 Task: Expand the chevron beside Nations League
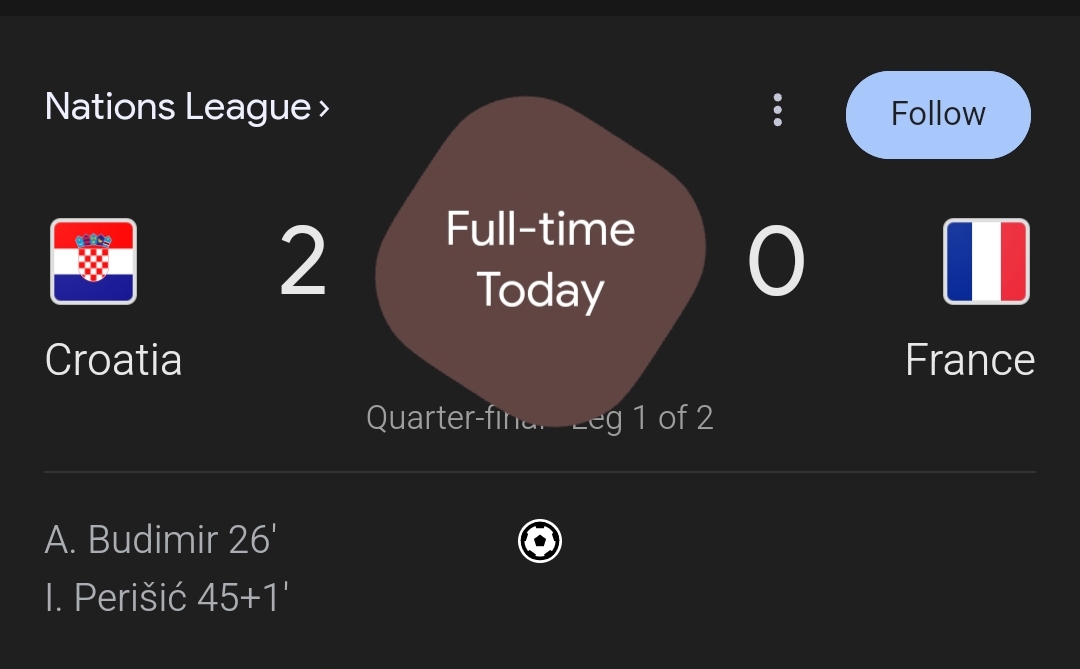tap(324, 108)
